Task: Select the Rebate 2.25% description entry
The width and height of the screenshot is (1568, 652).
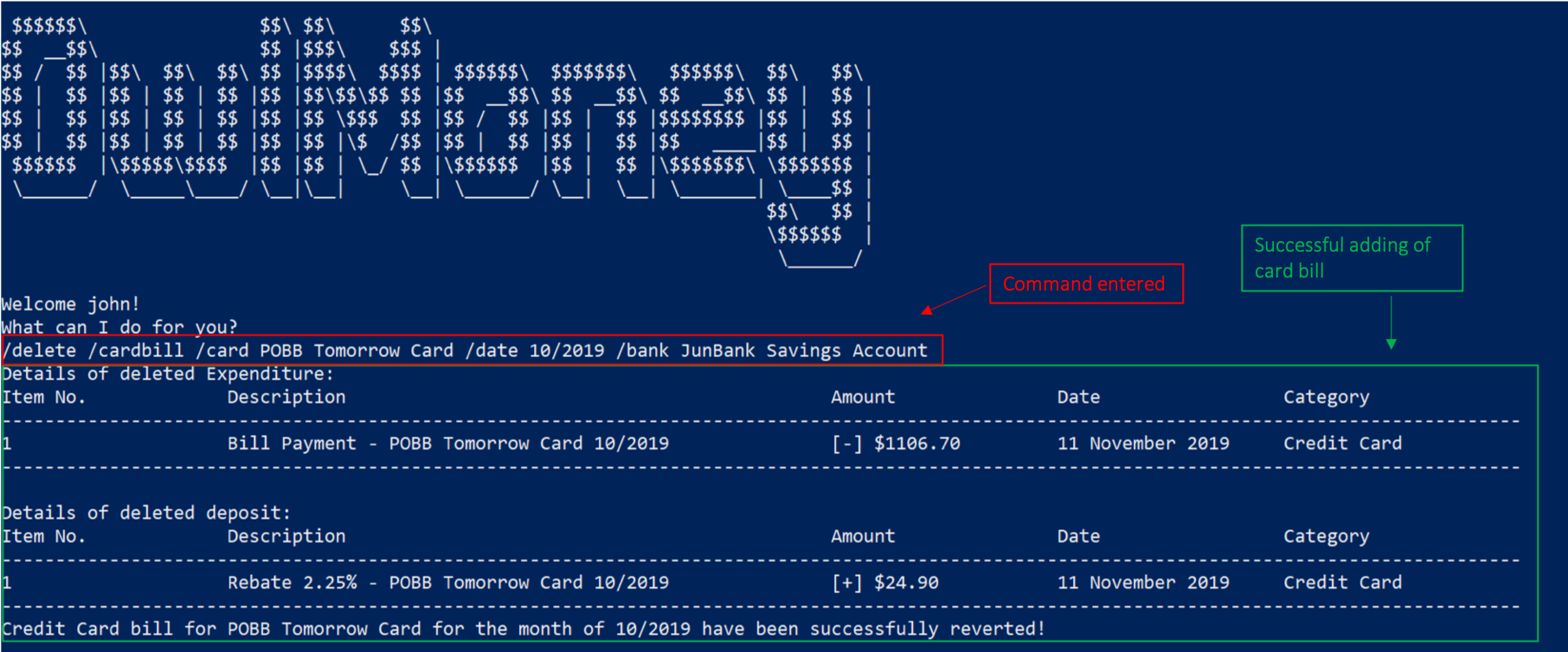Action: (447, 583)
